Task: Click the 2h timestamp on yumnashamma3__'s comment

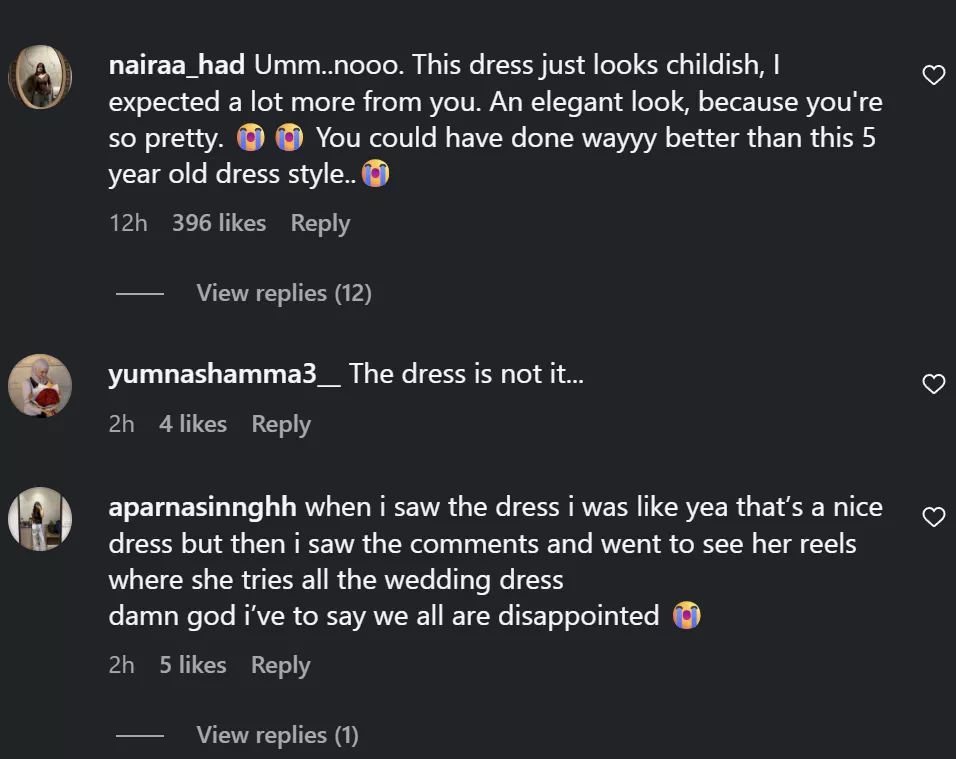Action: point(121,424)
